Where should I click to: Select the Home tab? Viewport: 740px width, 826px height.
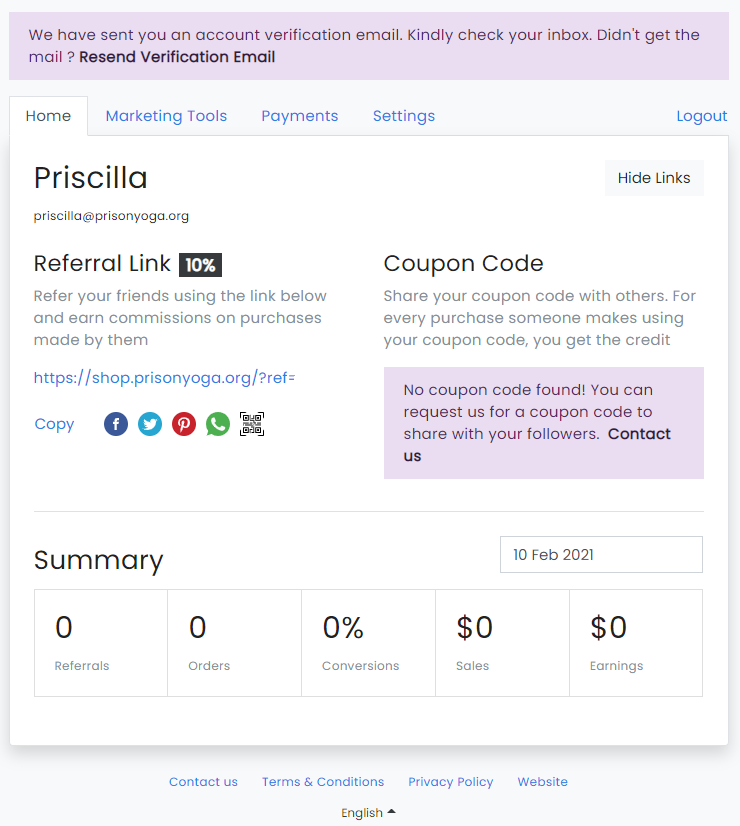48,116
